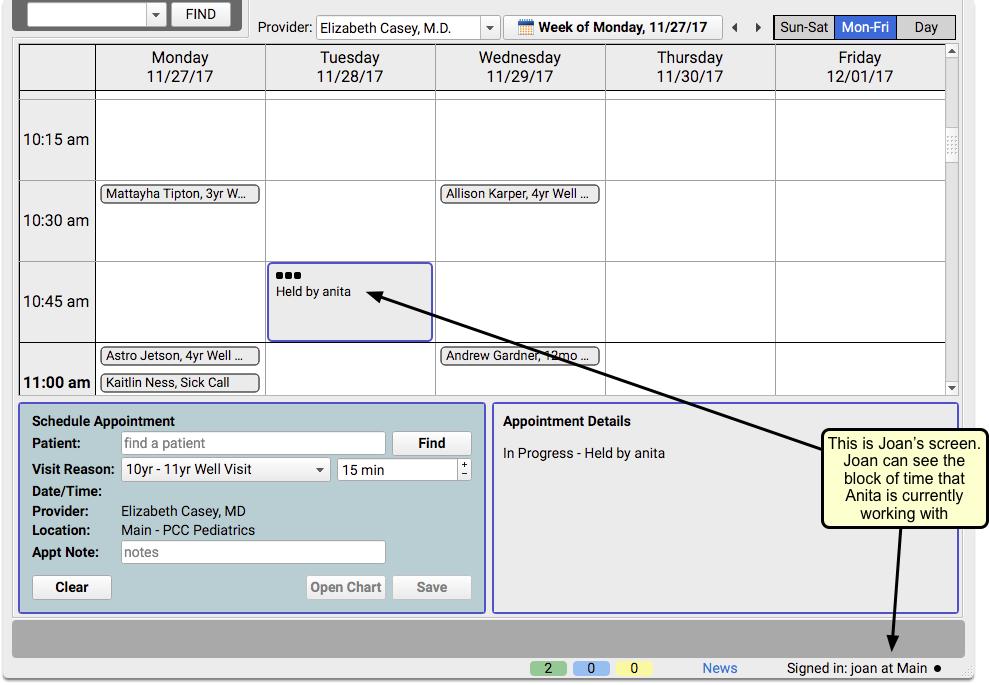Image resolution: width=989 pixels, height=685 pixels.
Task: Click the Open Chart button
Action: click(x=346, y=587)
